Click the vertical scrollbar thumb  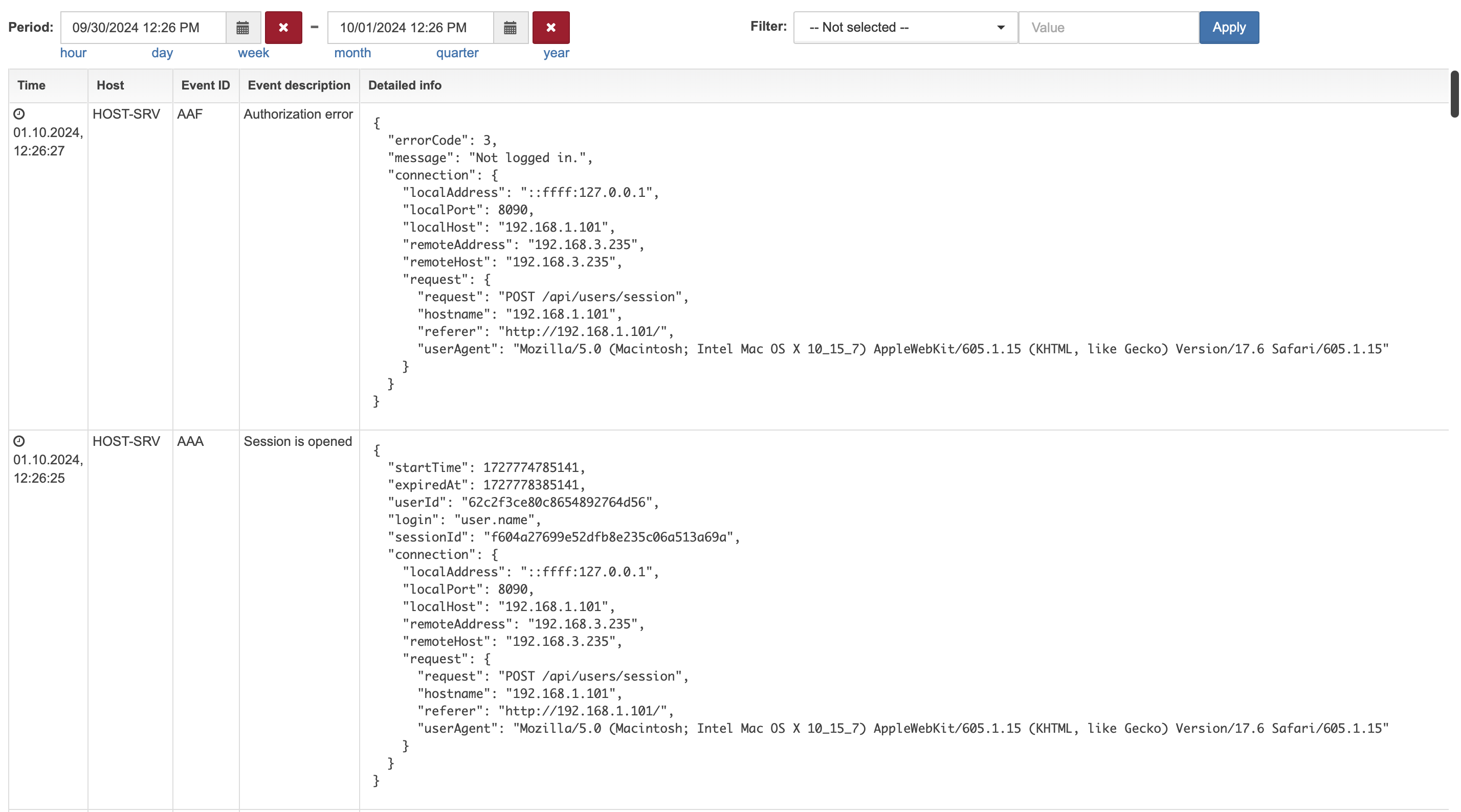(x=1455, y=94)
